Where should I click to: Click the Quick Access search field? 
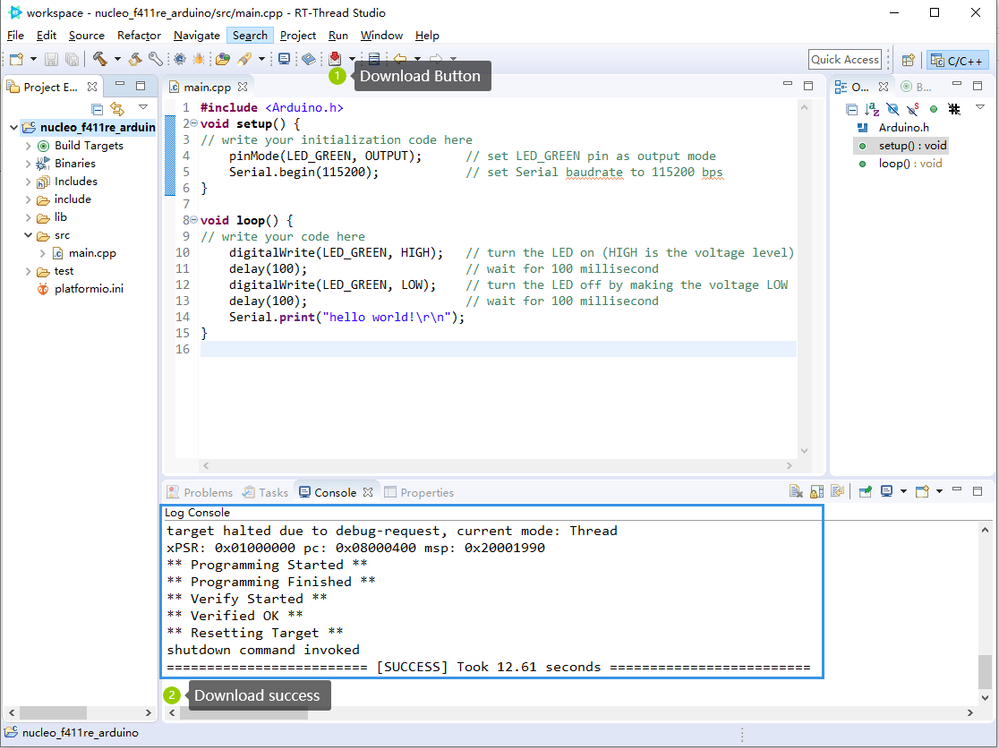point(845,59)
